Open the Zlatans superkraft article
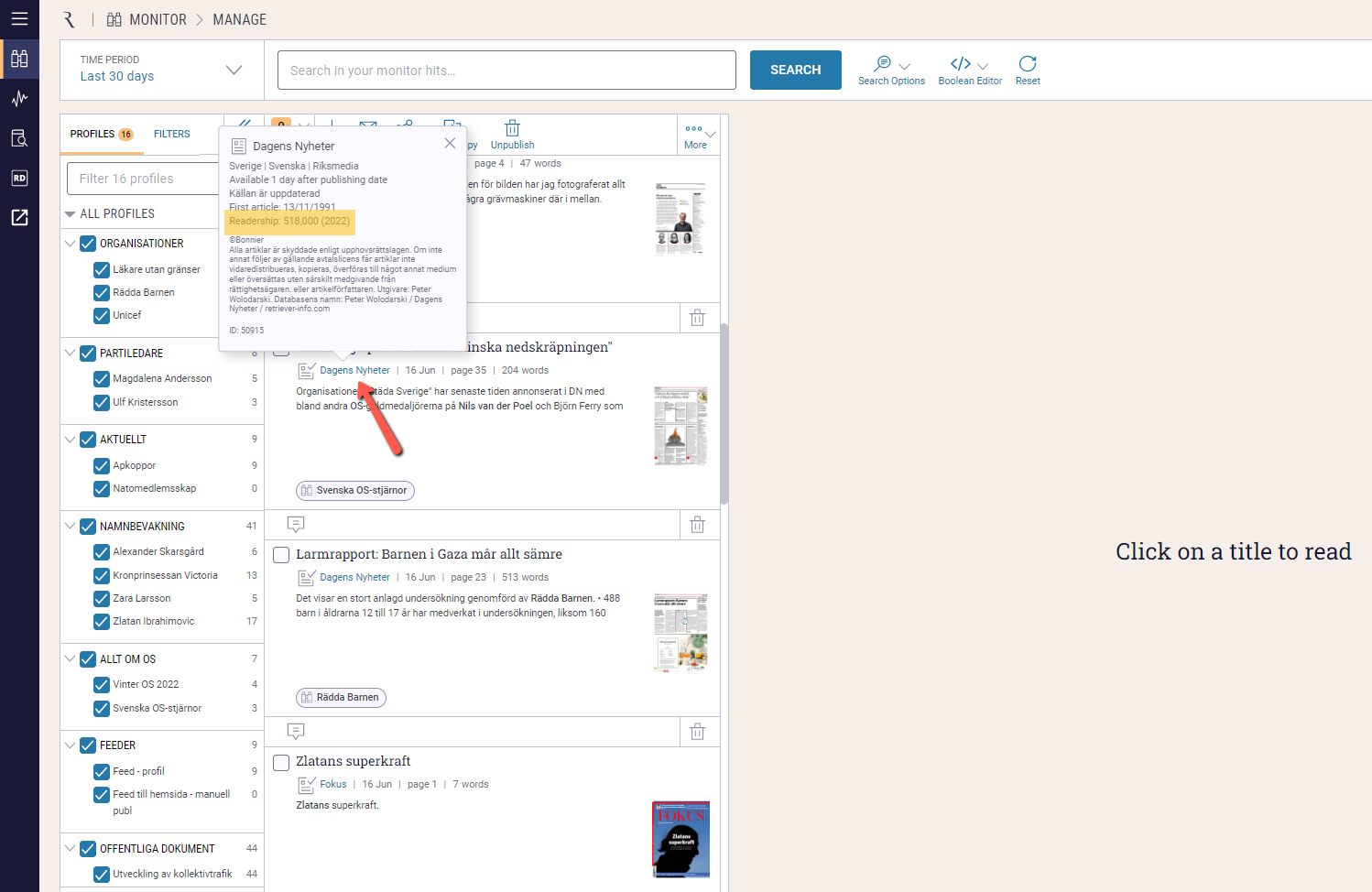Screen dimensions: 1372x892 pos(353,761)
